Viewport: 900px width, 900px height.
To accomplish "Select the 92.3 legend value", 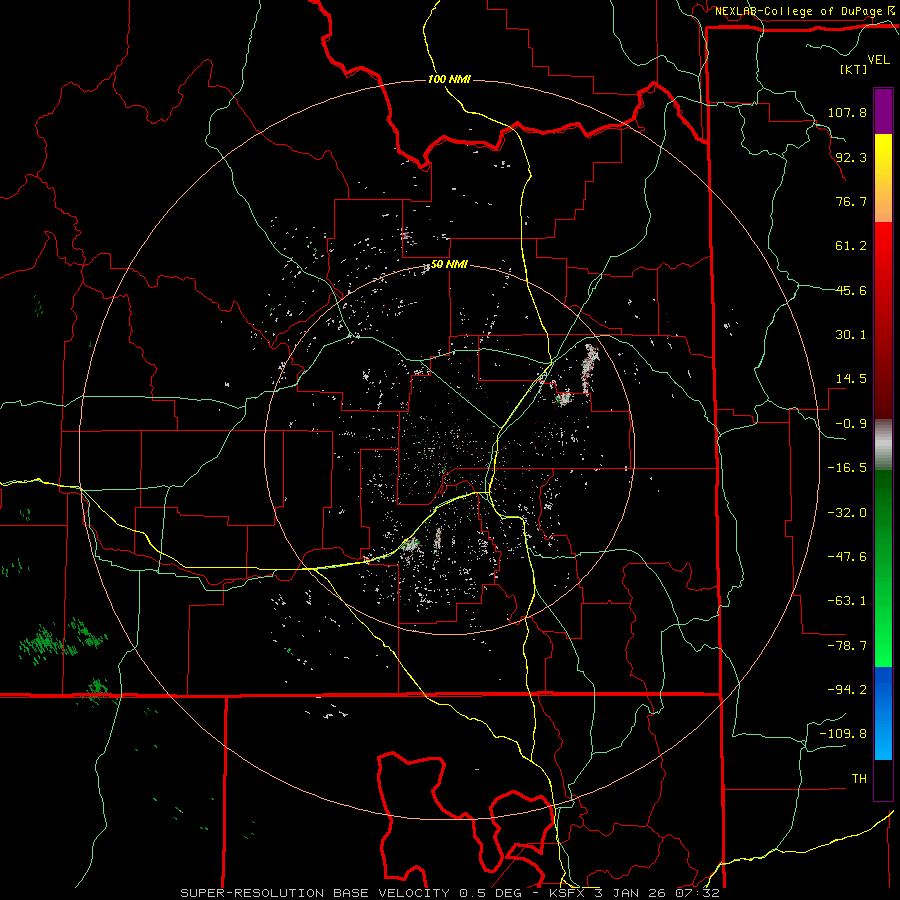I will pyautogui.click(x=851, y=157).
